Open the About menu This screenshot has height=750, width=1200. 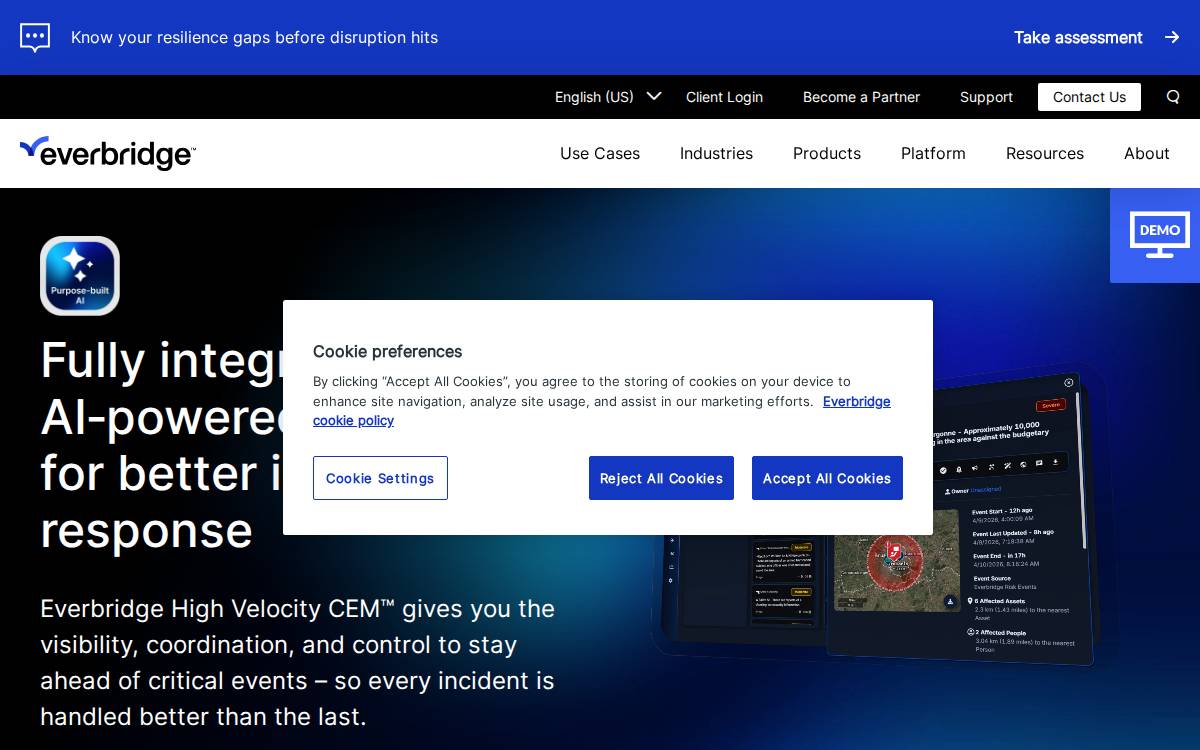click(1147, 153)
